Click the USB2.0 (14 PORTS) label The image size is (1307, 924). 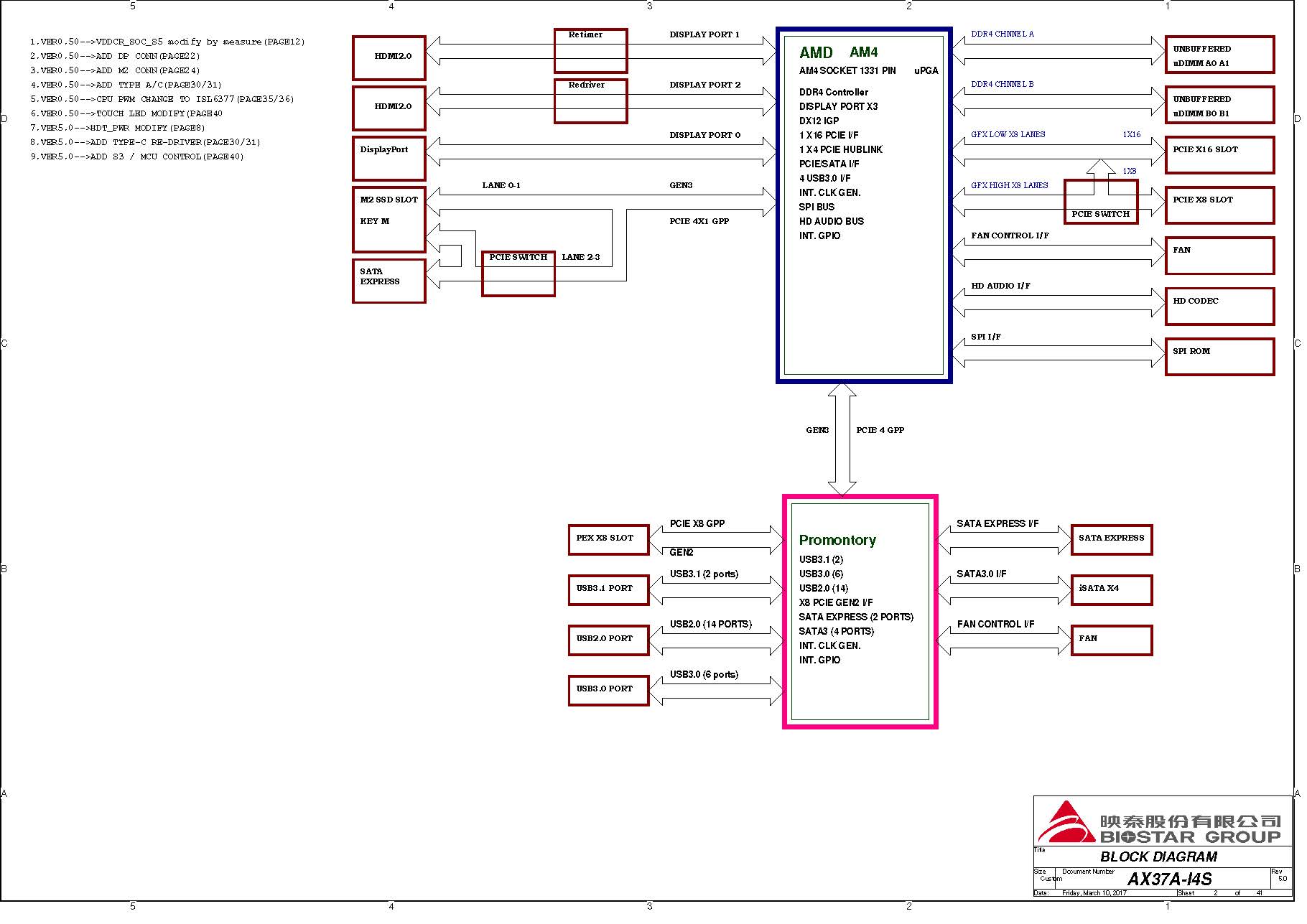click(711, 624)
